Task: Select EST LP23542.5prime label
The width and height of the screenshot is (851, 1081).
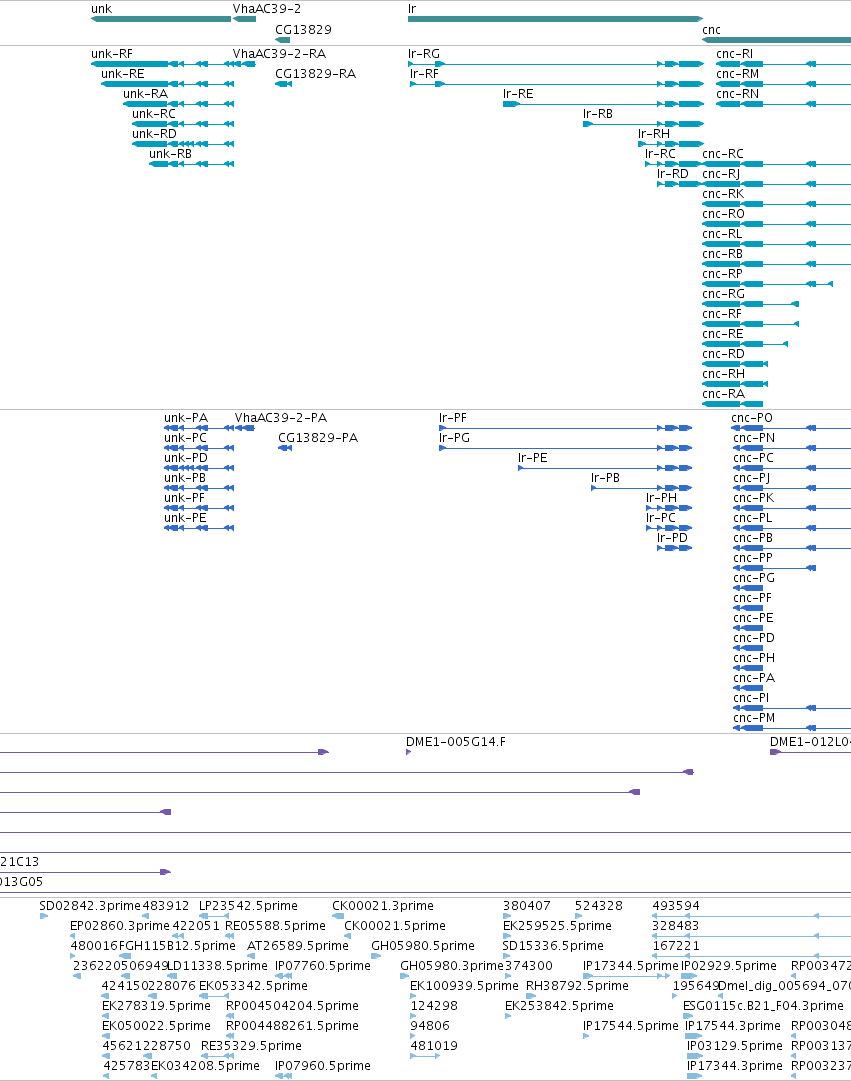Action: (248, 906)
